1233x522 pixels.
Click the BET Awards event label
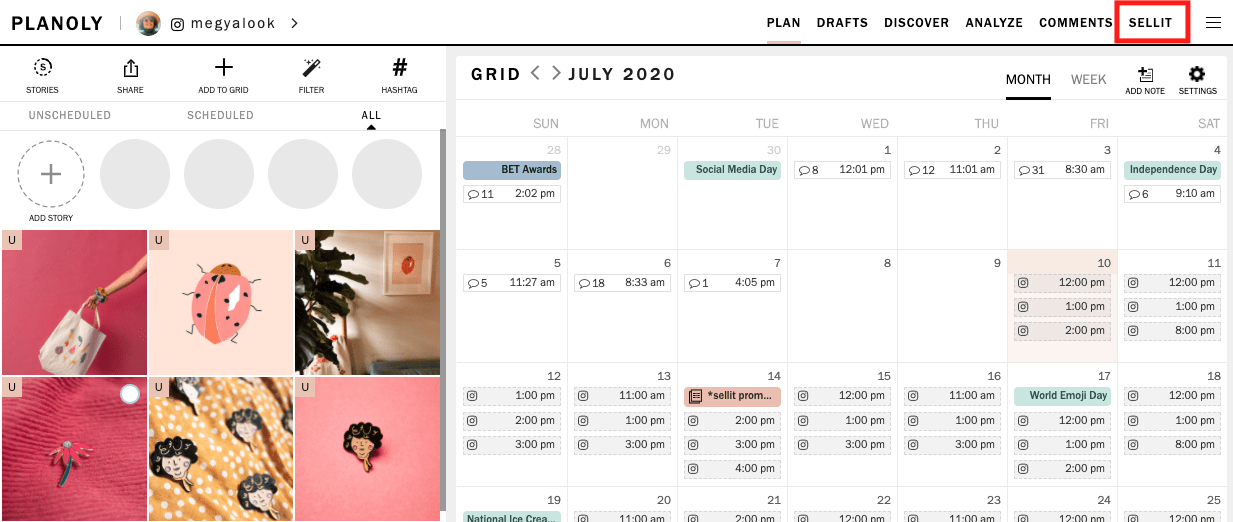(512, 170)
